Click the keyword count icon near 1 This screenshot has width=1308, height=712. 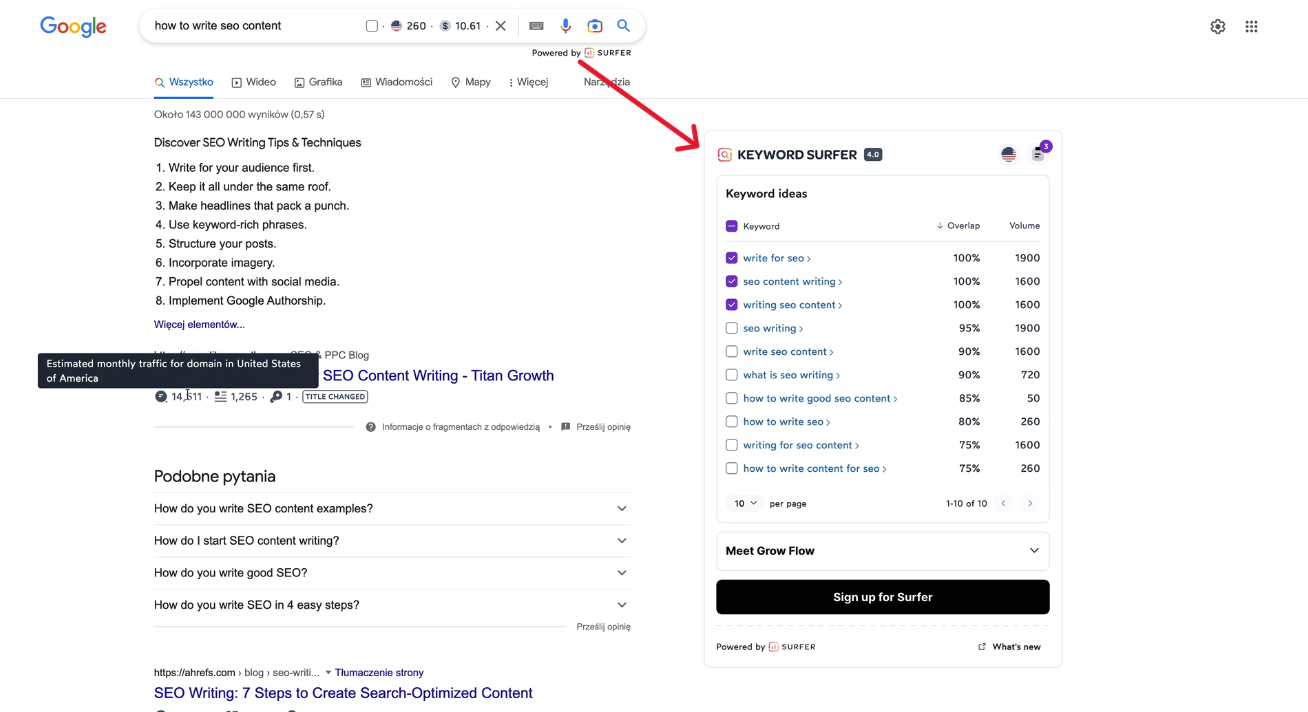(x=276, y=397)
